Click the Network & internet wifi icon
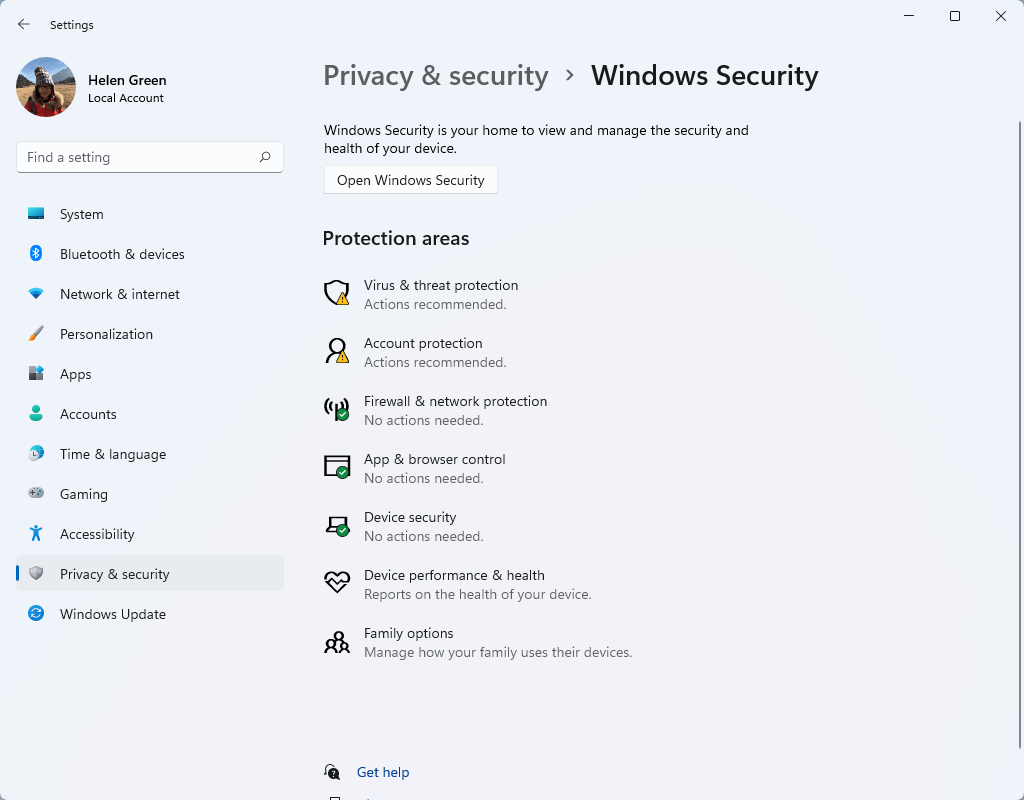 tap(36, 294)
